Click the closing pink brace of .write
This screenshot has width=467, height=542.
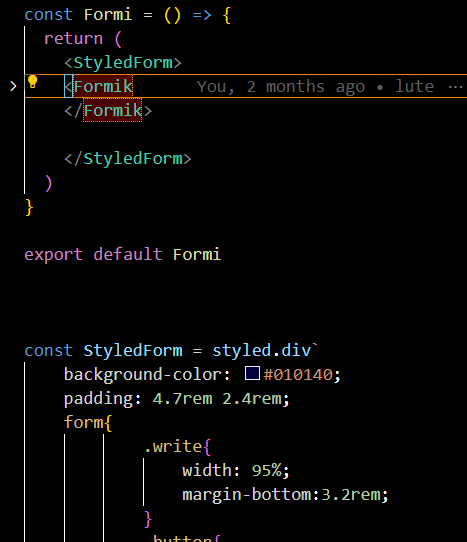[x=148, y=519]
